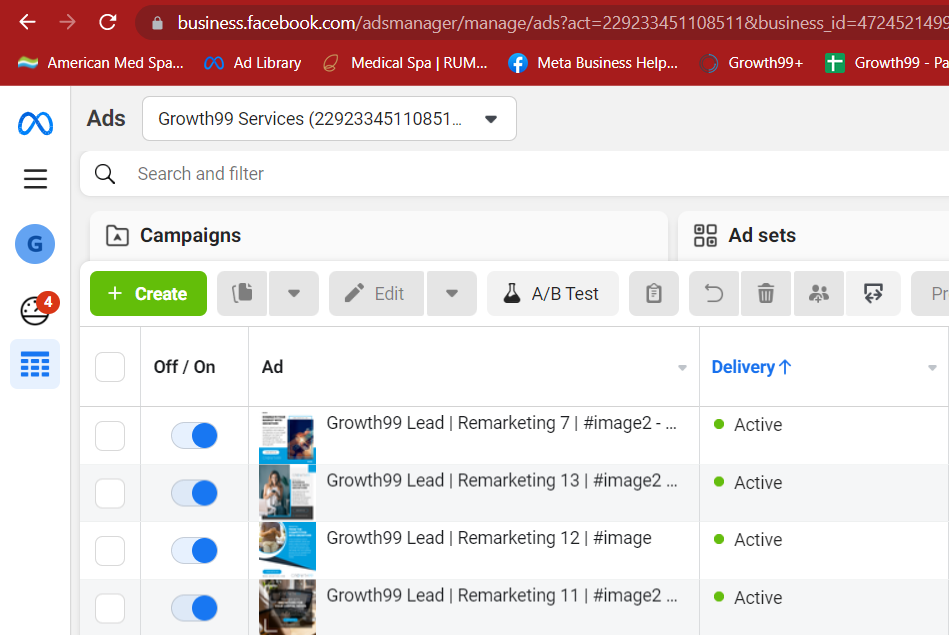Open the Medical Spa RUM bookmark
The image size is (949, 635).
405,63
